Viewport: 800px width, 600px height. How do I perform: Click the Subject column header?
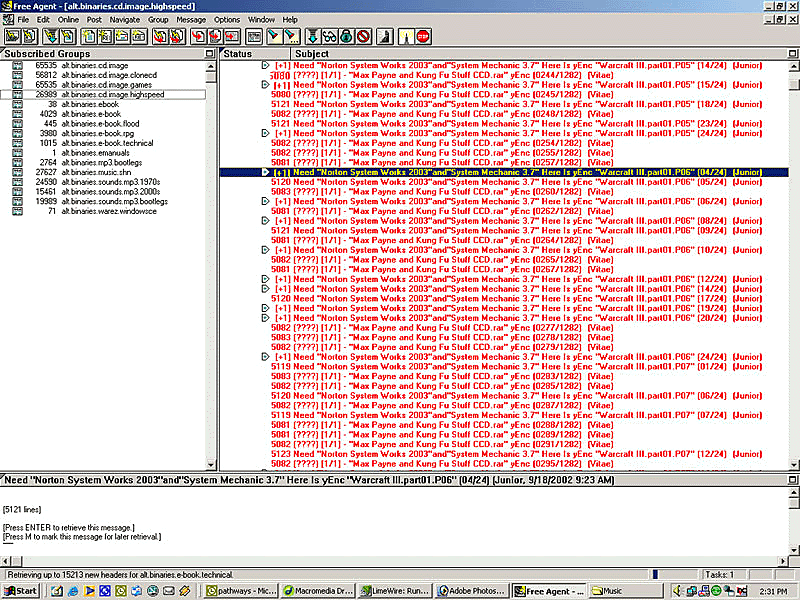click(x=539, y=54)
